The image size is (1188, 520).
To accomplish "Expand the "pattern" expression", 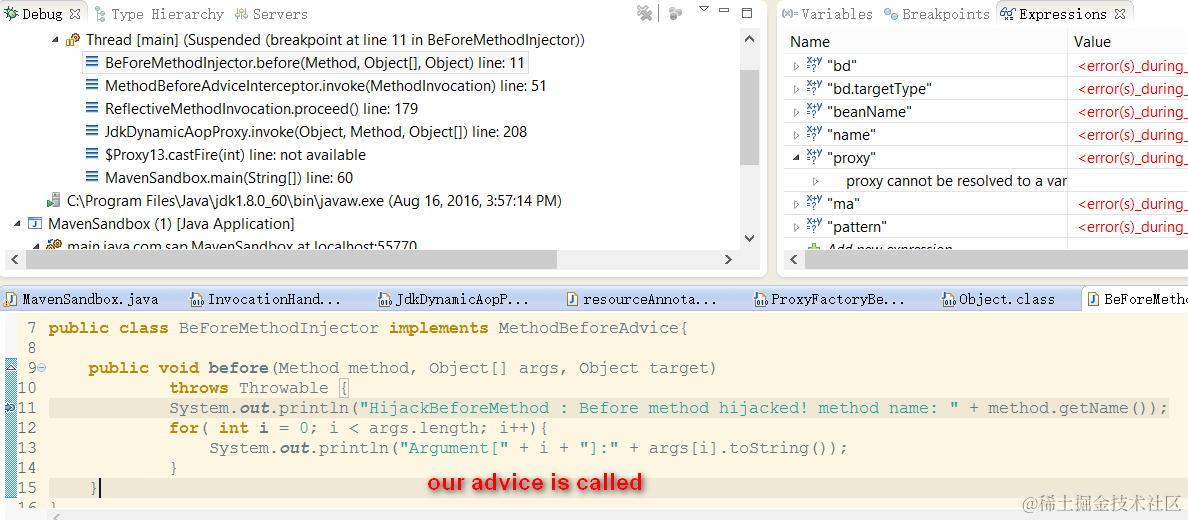I will 796,227.
